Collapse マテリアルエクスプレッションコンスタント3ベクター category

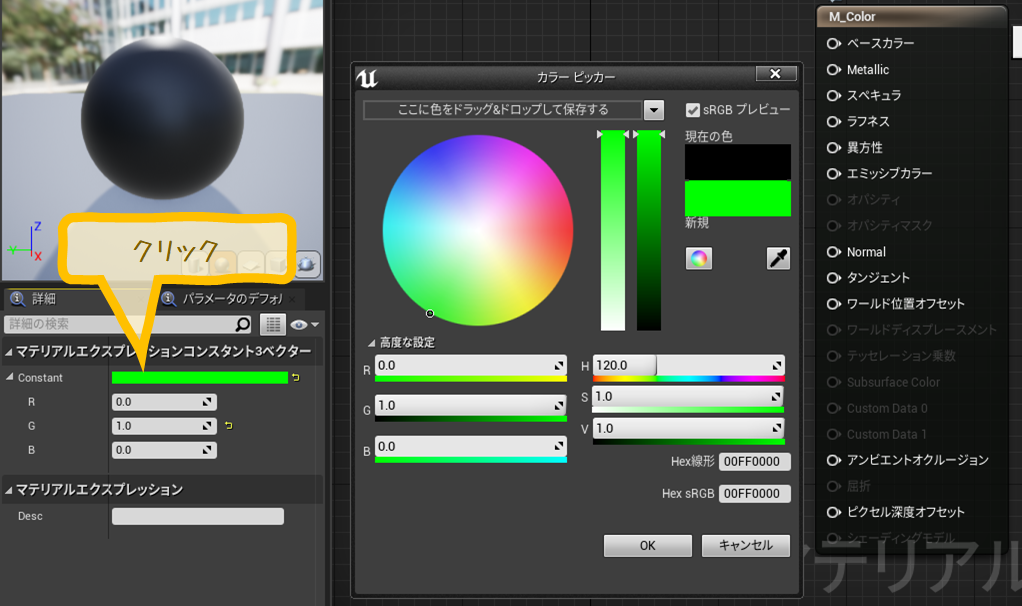[x=9, y=352]
